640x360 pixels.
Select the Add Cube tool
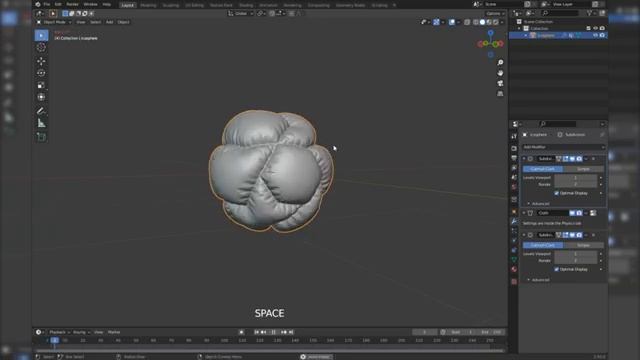pos(41,137)
